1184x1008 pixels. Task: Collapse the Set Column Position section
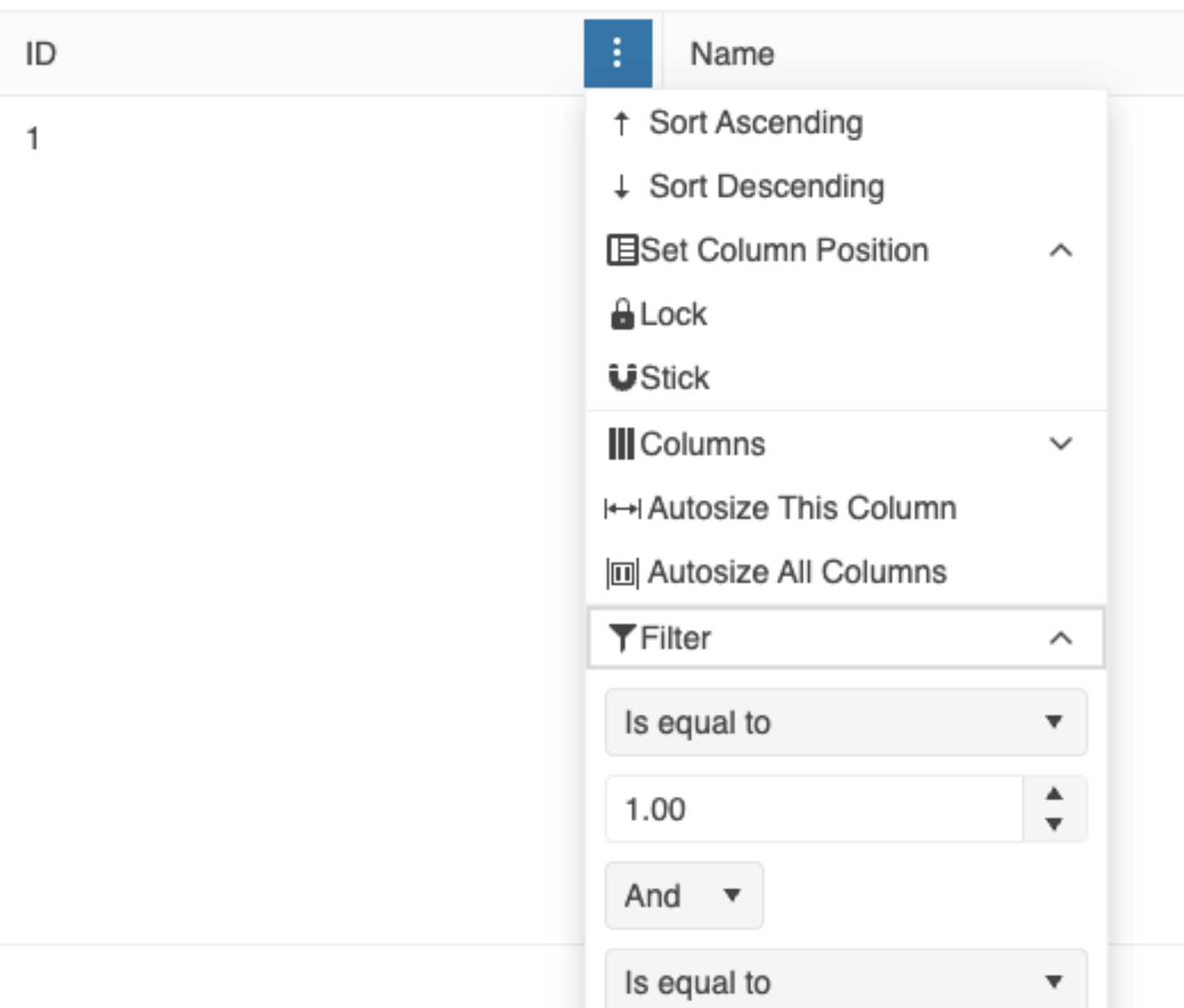pyautogui.click(x=1061, y=251)
